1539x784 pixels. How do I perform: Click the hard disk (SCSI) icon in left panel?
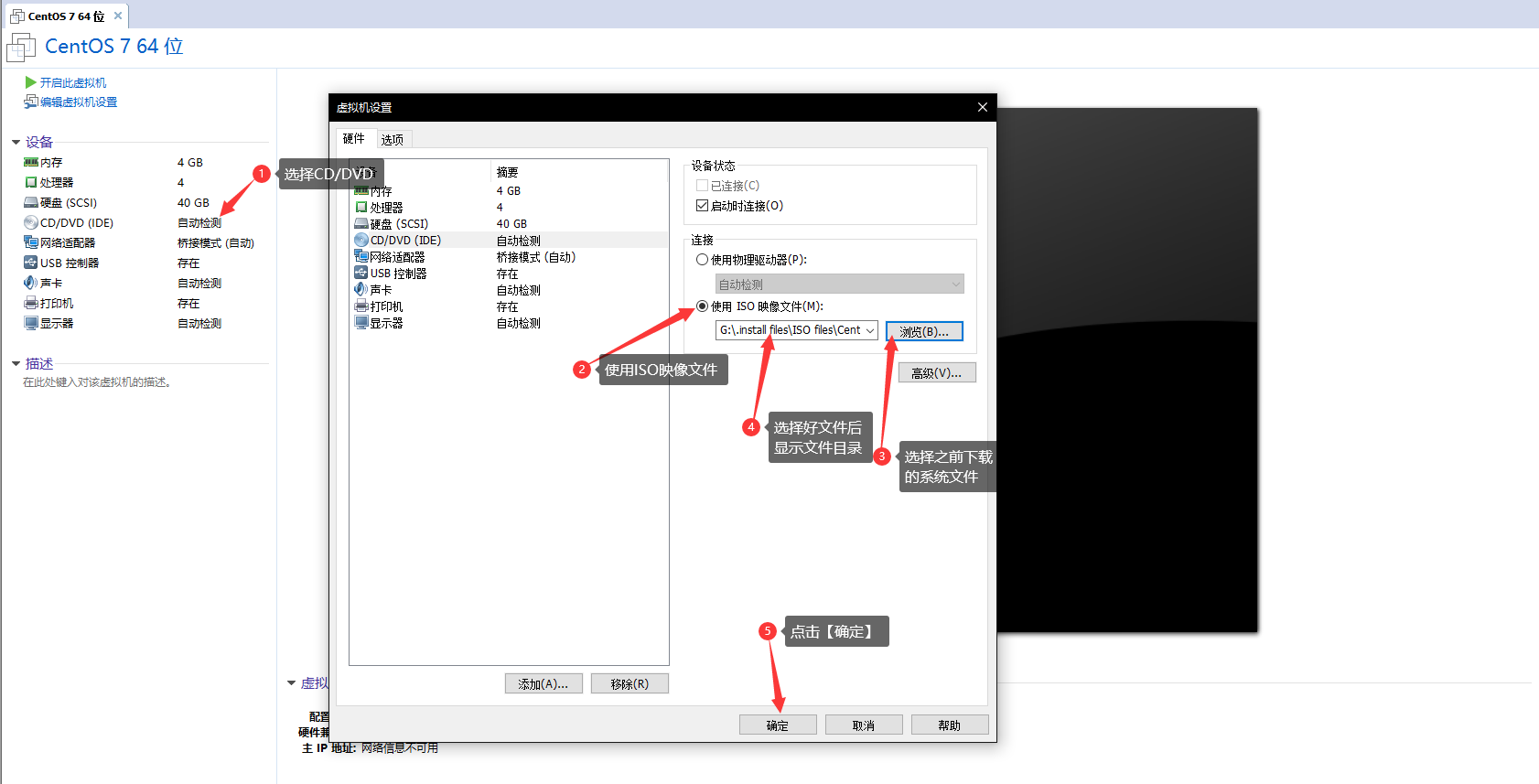coord(31,202)
